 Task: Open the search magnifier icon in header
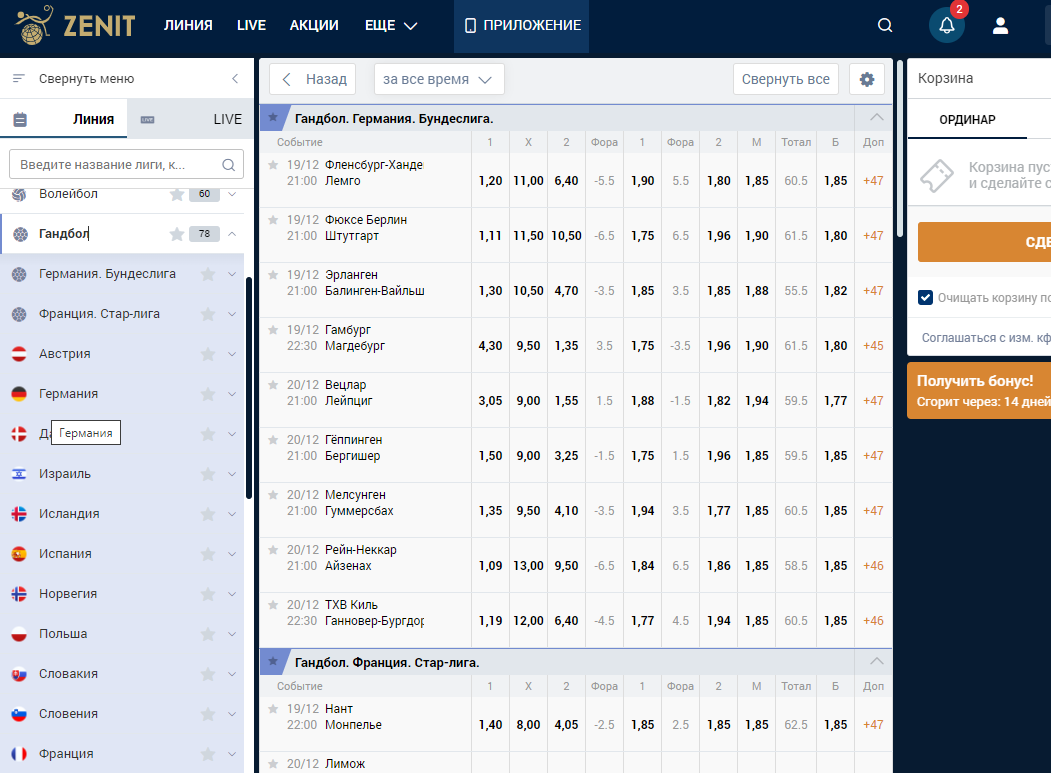coord(885,25)
